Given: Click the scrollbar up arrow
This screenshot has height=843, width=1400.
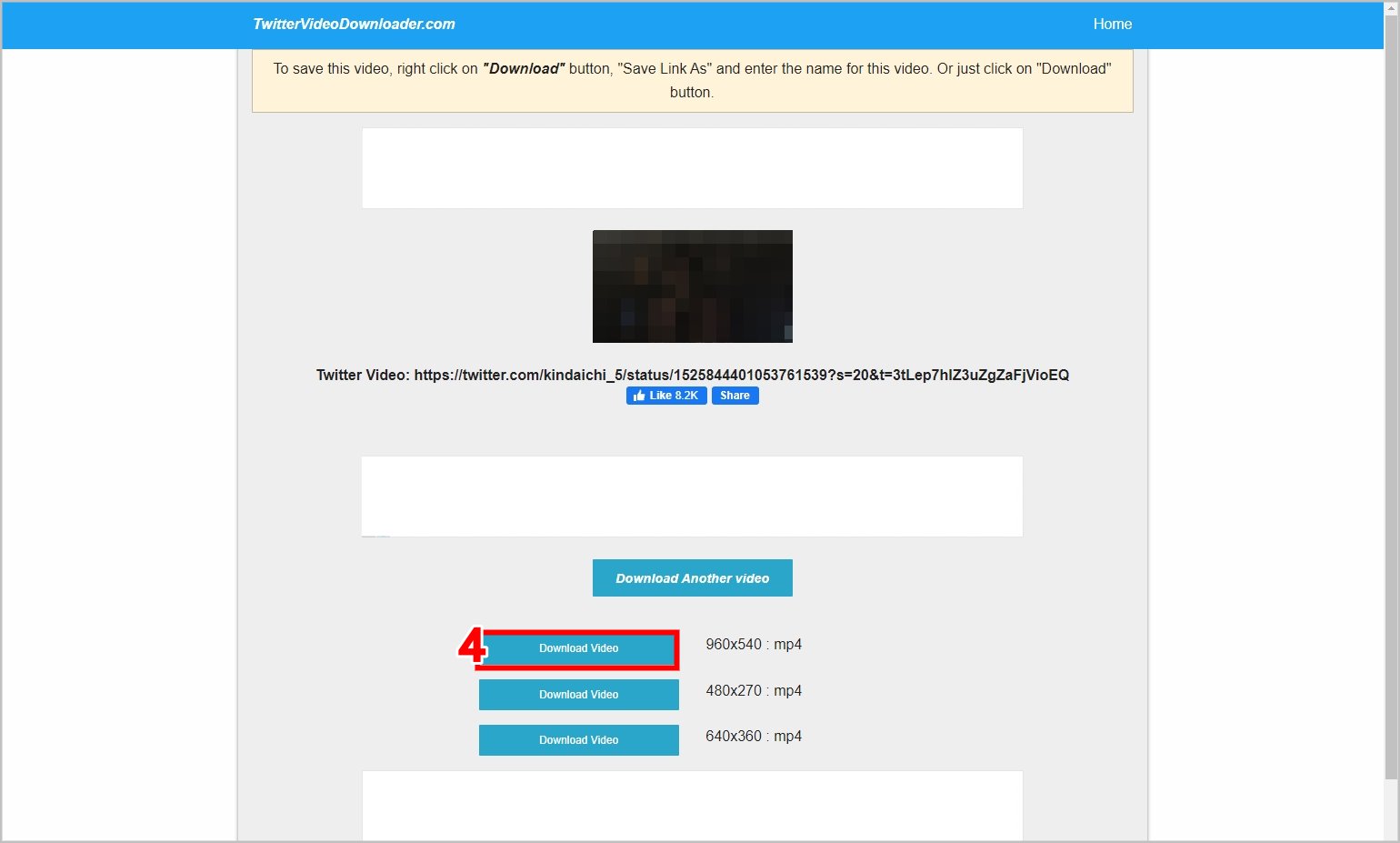Looking at the screenshot, I should (x=1391, y=8).
